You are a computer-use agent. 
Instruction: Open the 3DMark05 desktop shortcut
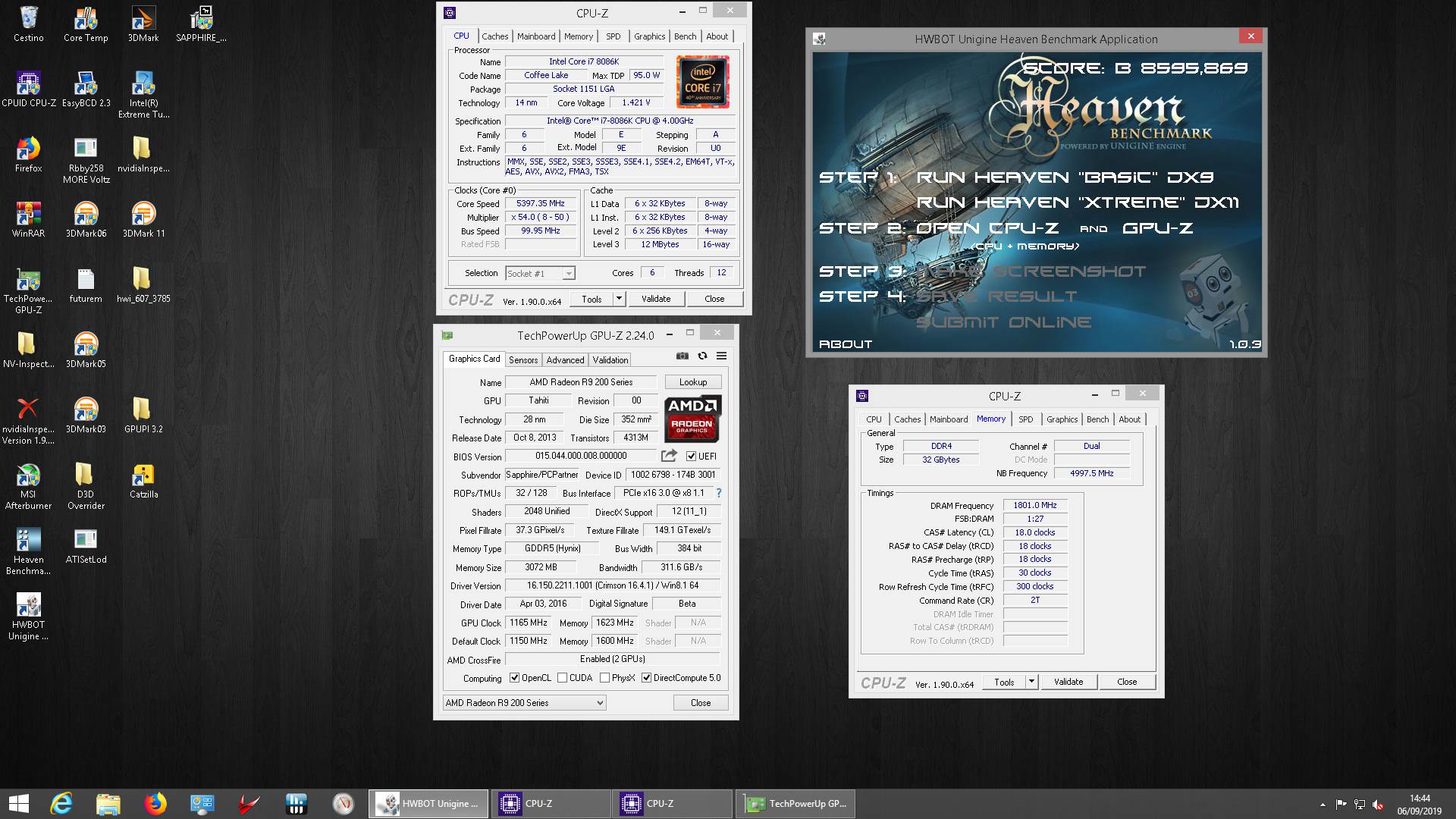[x=86, y=351]
